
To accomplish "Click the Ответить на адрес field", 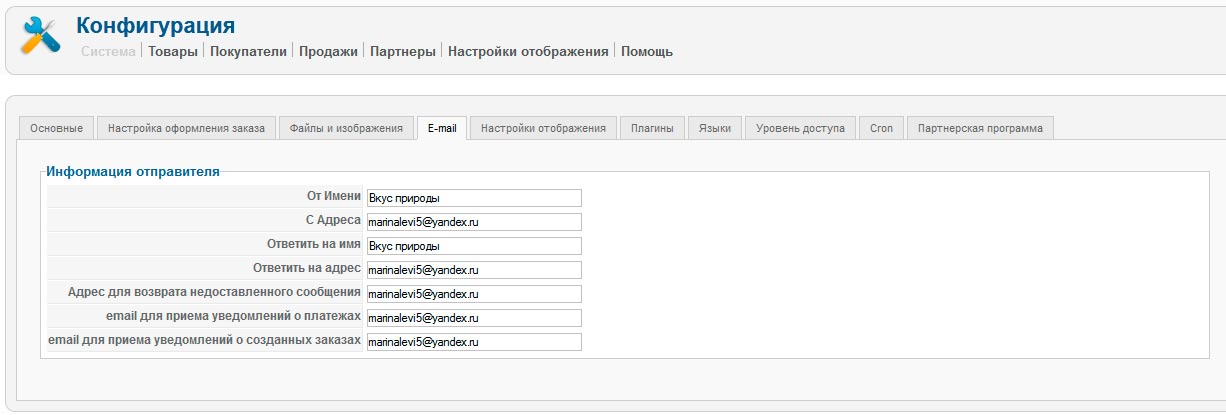I will tap(474, 270).
